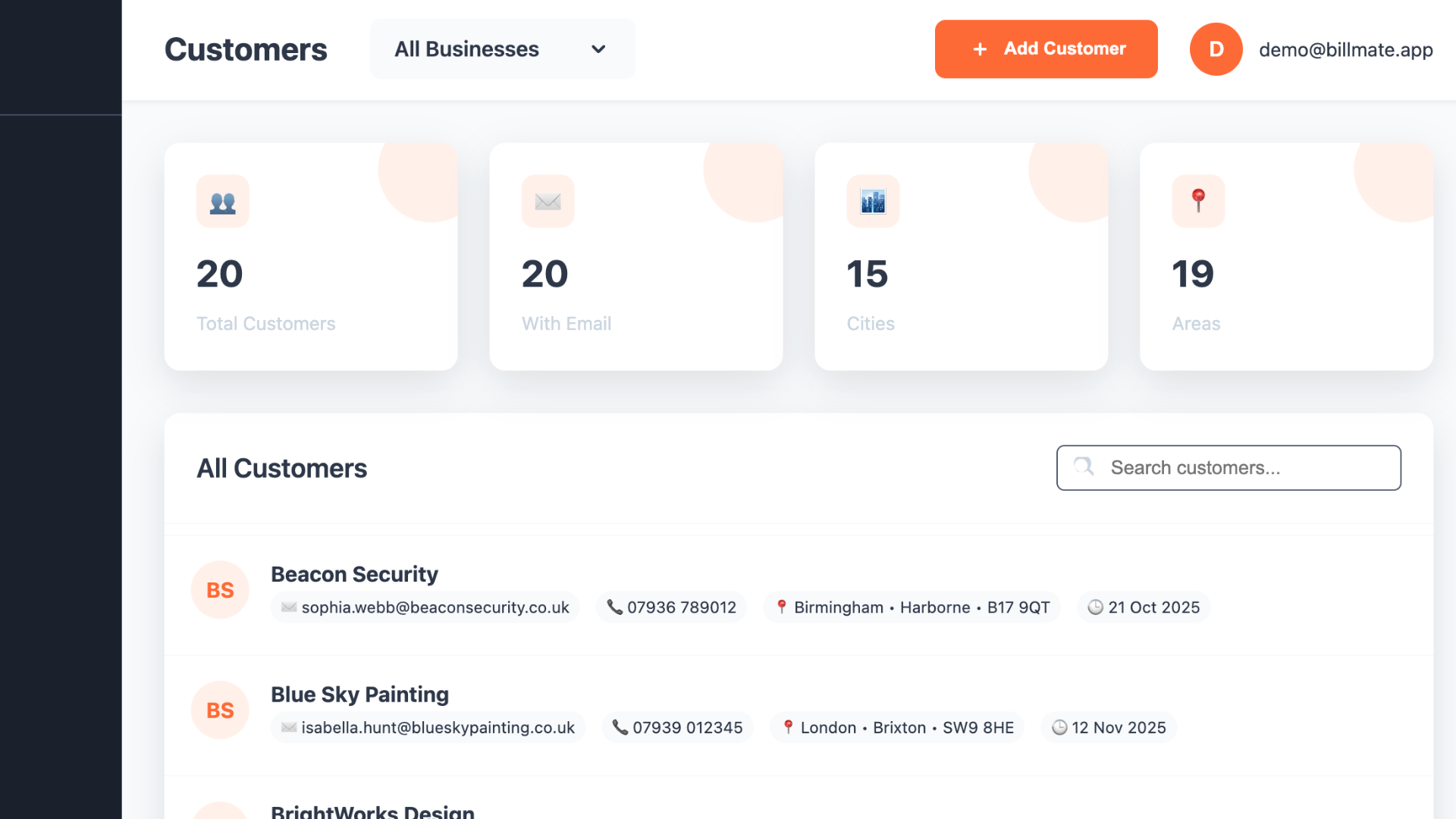
Task: Click the magnifying glass in the search box
Action: point(1084,467)
